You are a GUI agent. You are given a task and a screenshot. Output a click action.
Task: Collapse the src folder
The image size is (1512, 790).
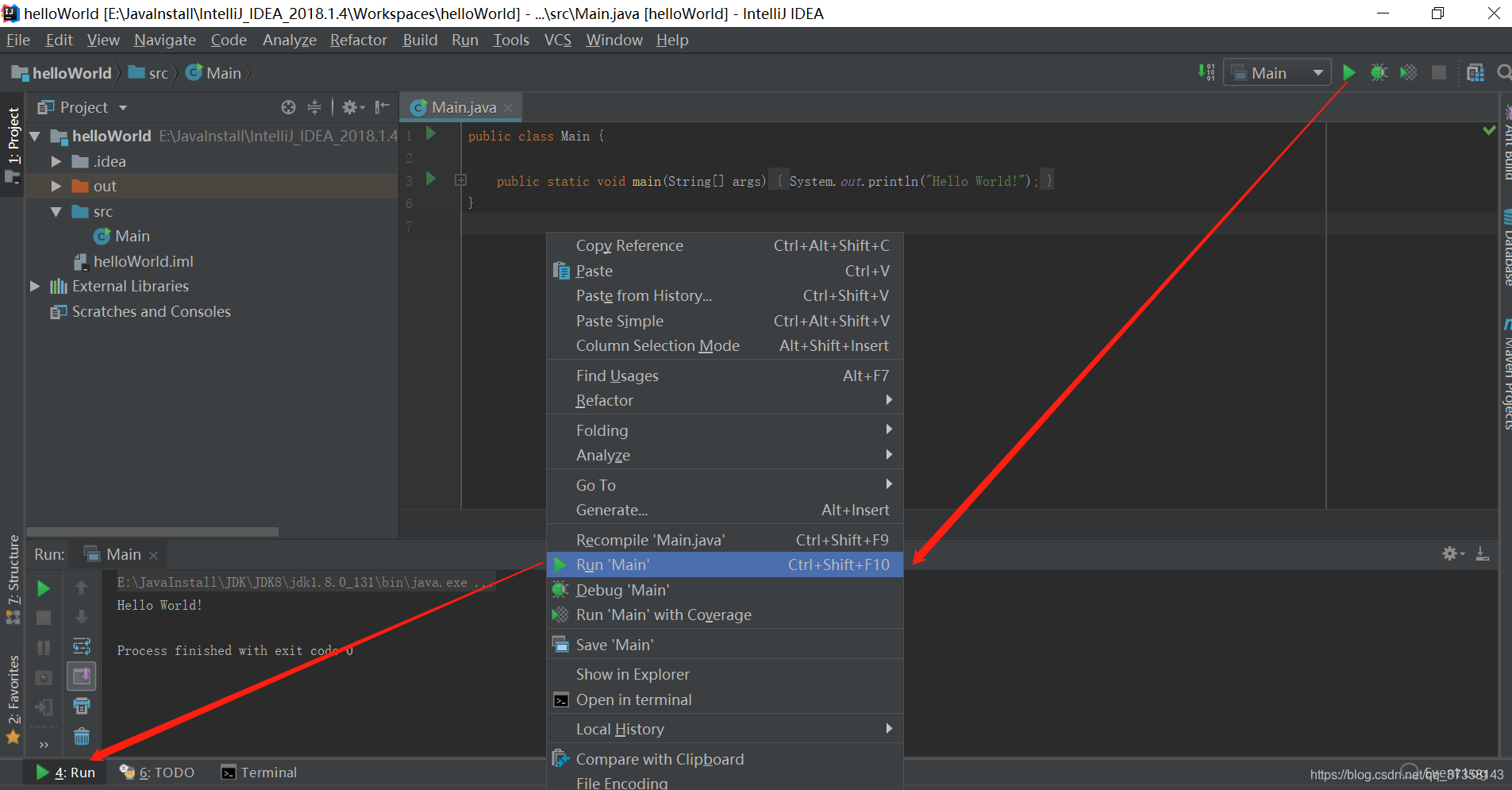pos(56,212)
